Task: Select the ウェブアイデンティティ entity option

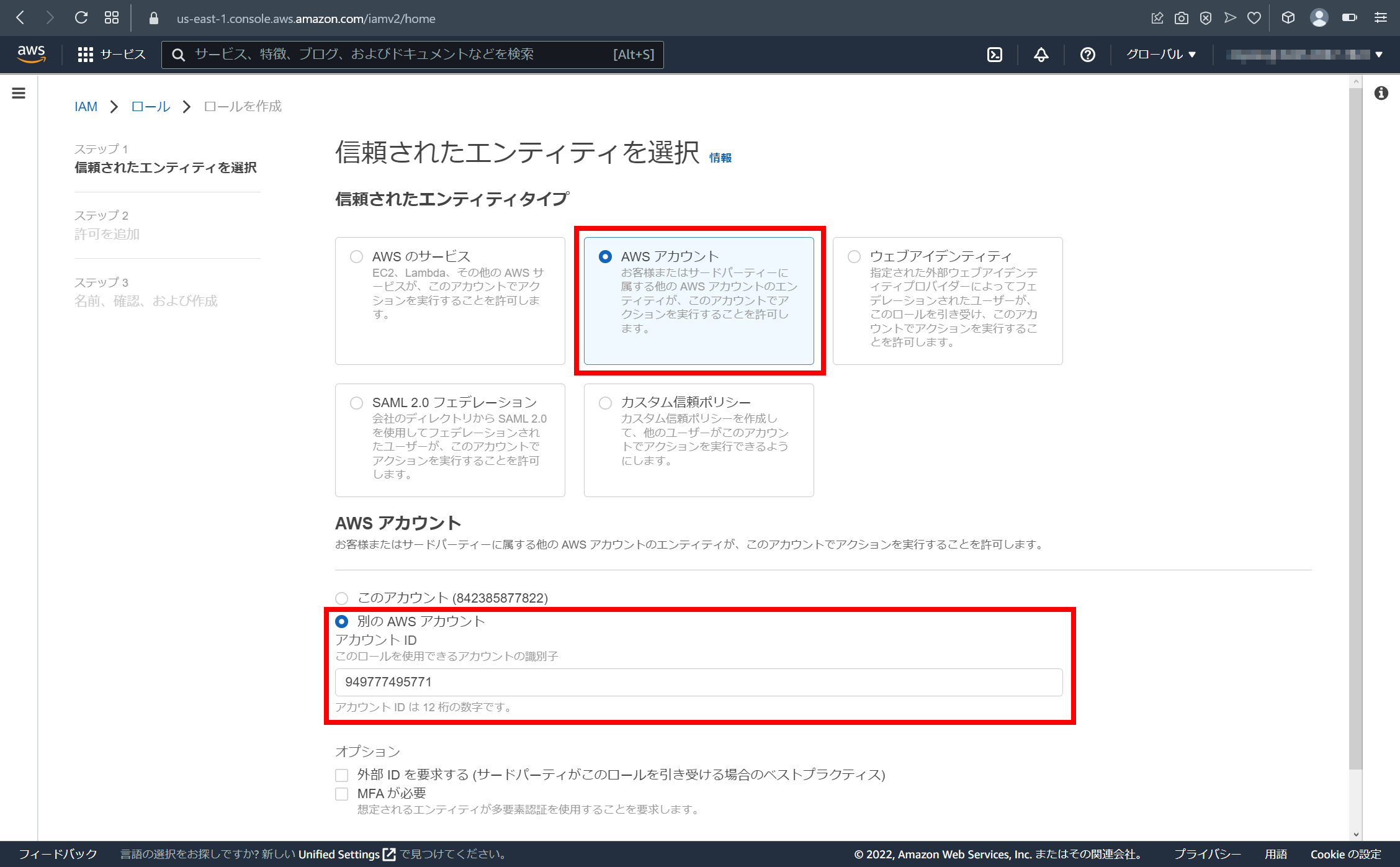Action: (x=854, y=256)
